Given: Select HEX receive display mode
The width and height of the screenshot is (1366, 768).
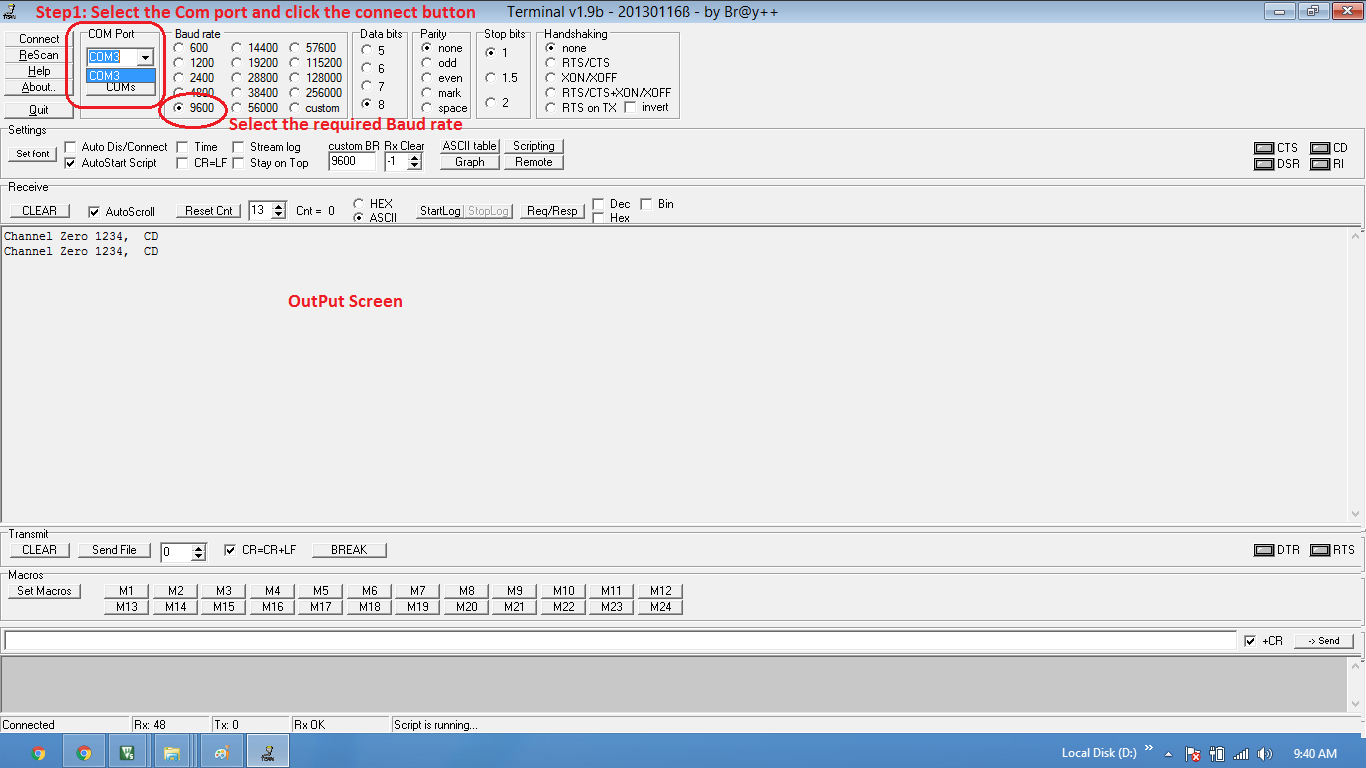Looking at the screenshot, I should click(x=359, y=204).
